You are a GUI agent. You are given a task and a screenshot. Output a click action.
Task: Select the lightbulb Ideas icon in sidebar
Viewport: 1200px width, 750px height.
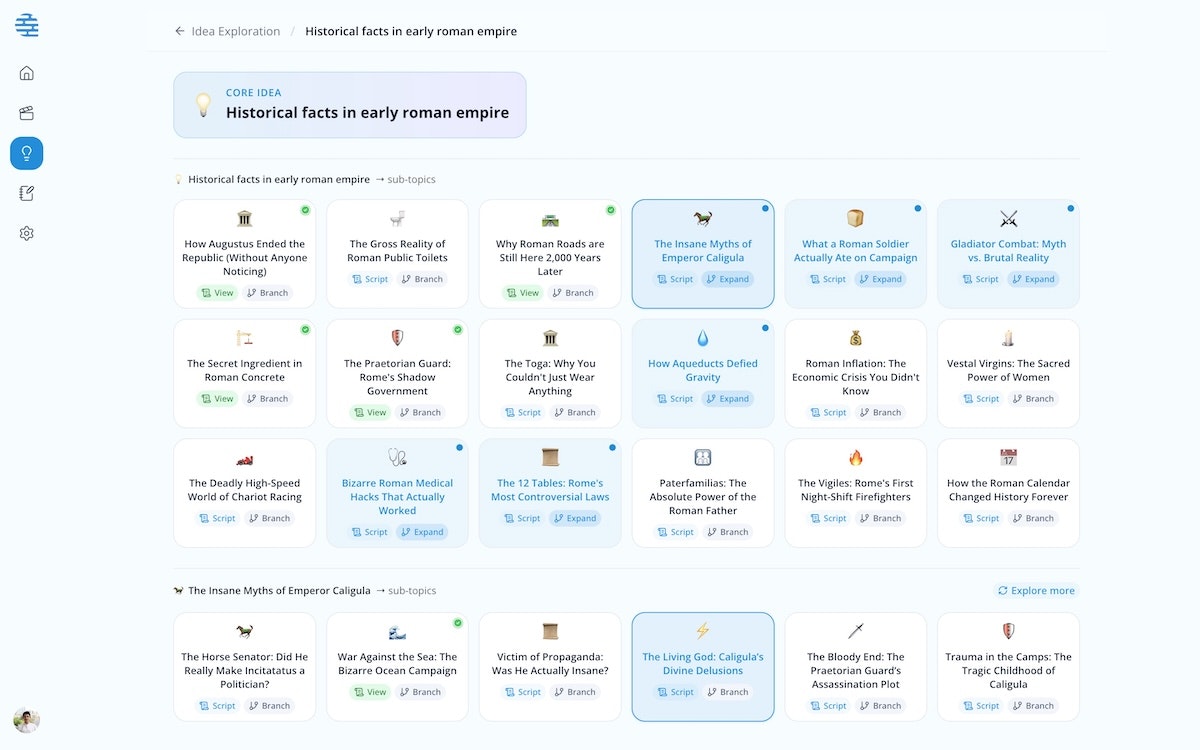(x=27, y=153)
